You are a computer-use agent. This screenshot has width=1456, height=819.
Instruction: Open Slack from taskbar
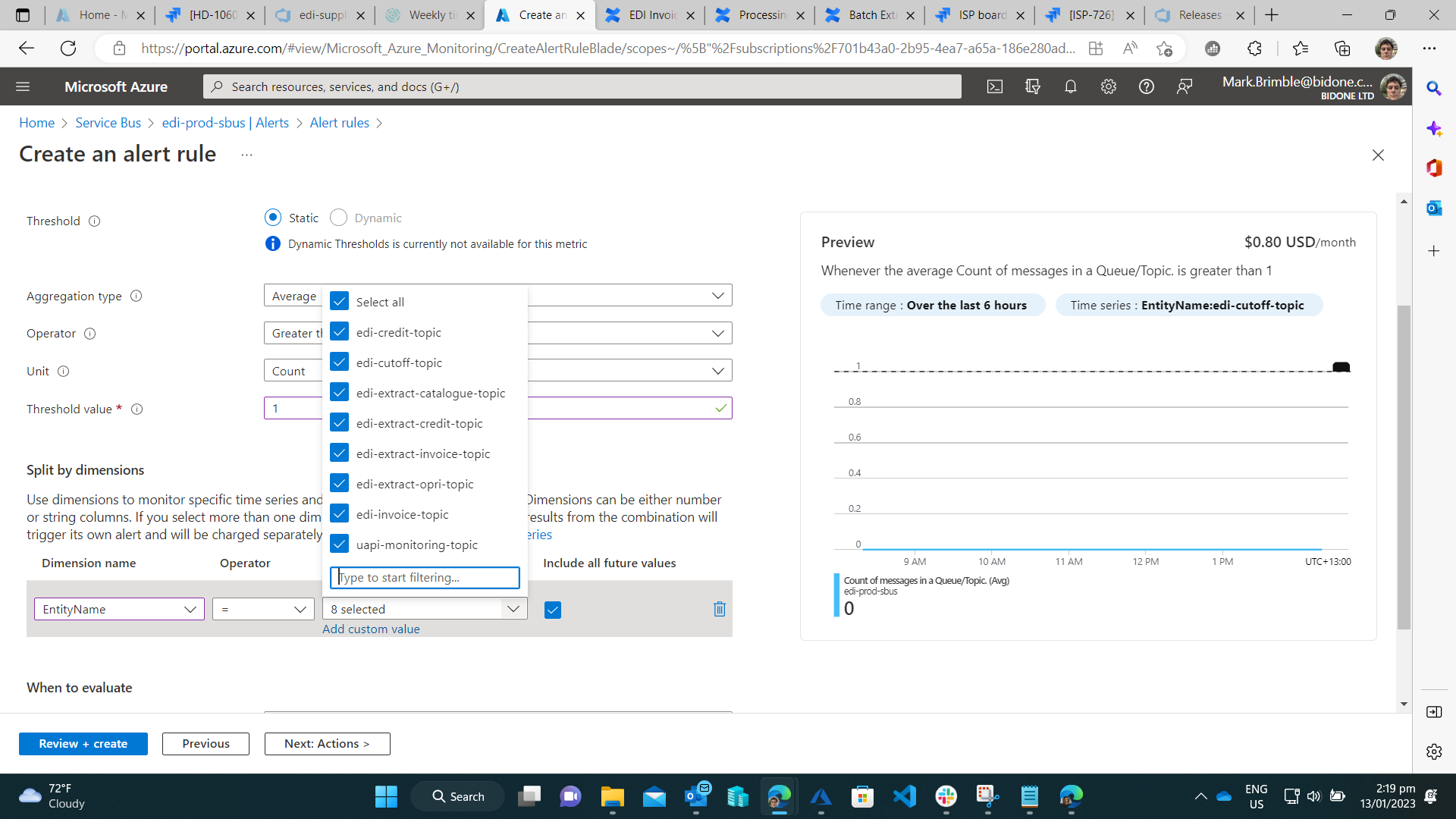[x=946, y=796]
